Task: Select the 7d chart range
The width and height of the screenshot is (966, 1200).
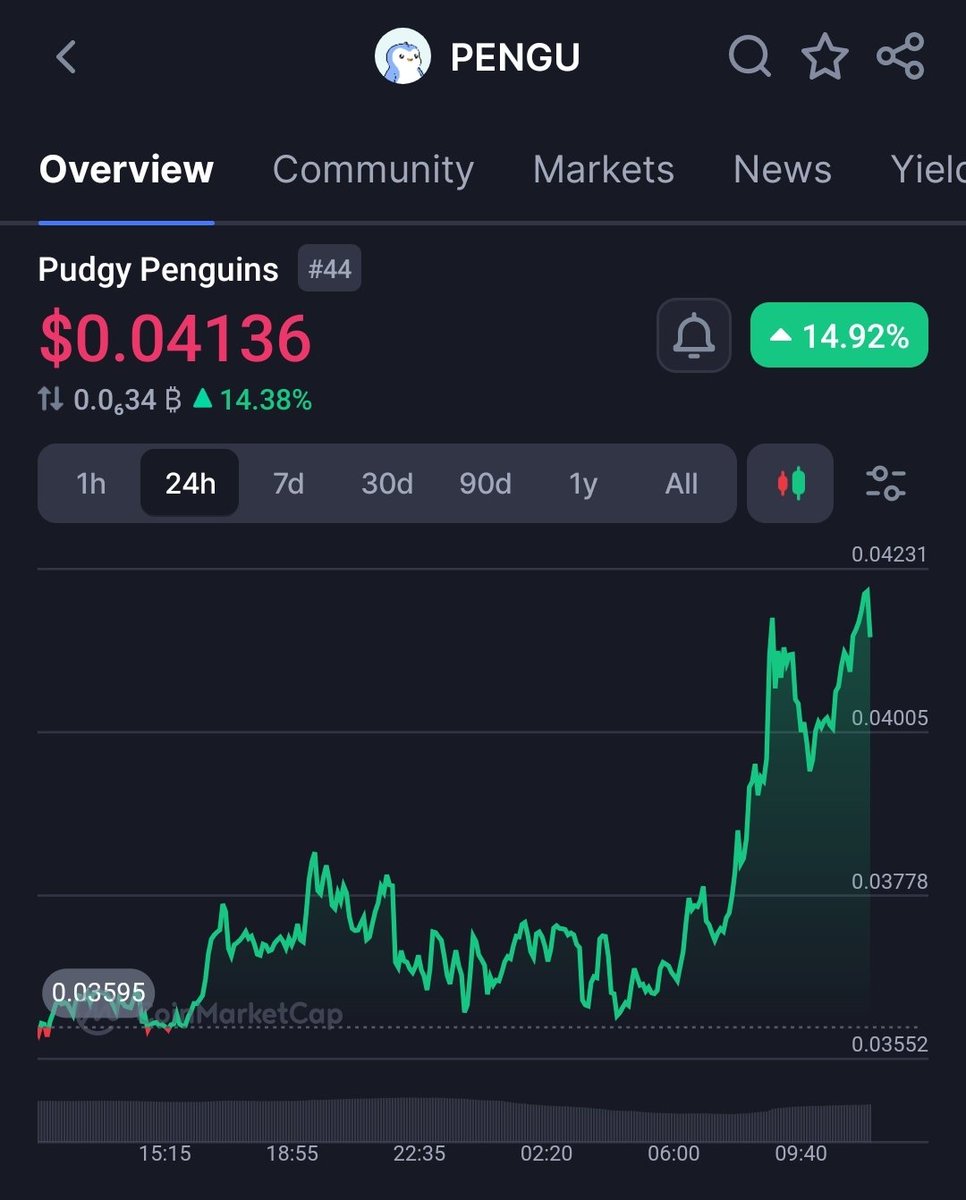Action: (288, 484)
